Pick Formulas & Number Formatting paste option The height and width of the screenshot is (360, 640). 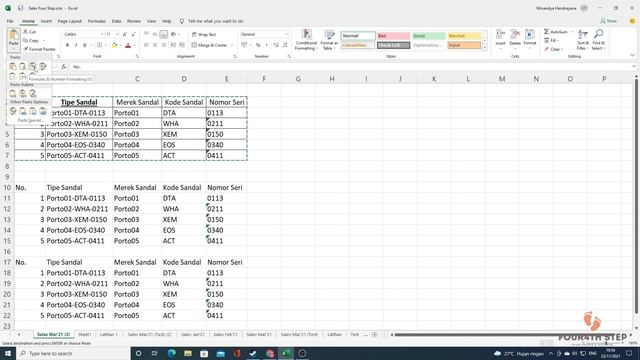click(x=32, y=66)
